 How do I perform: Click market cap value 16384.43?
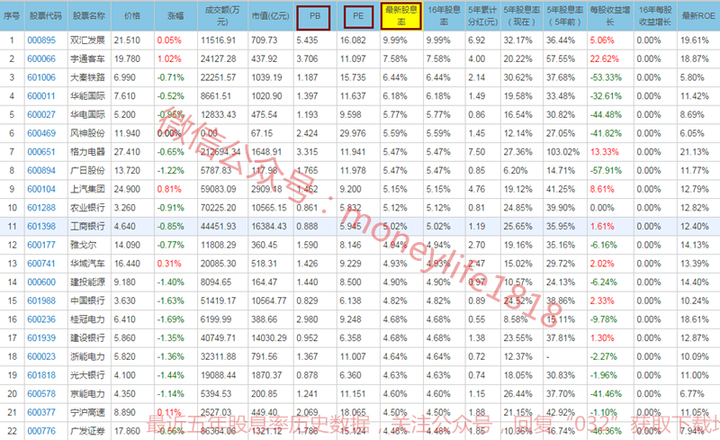click(269, 226)
